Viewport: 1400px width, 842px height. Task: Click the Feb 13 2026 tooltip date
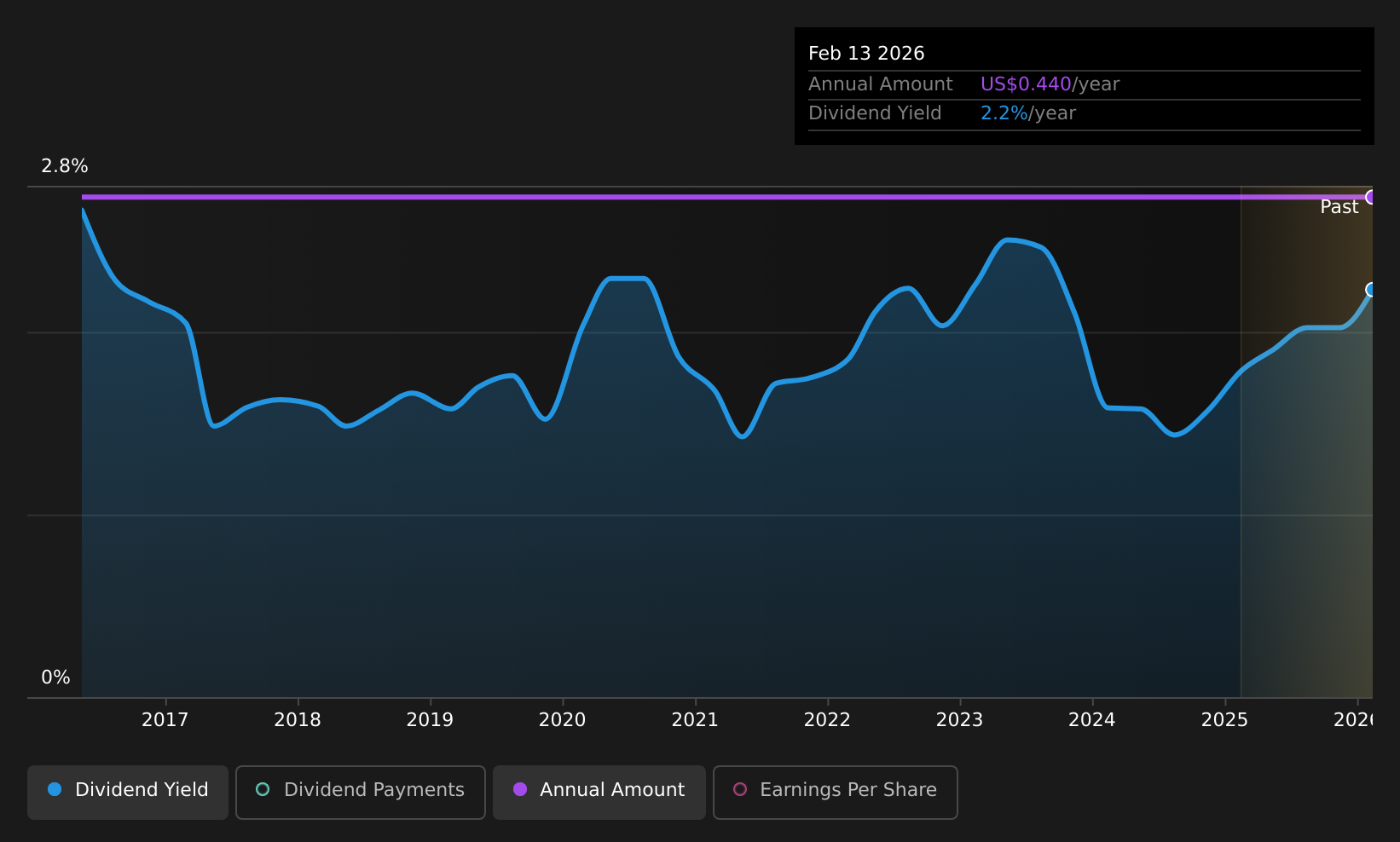[x=866, y=54]
